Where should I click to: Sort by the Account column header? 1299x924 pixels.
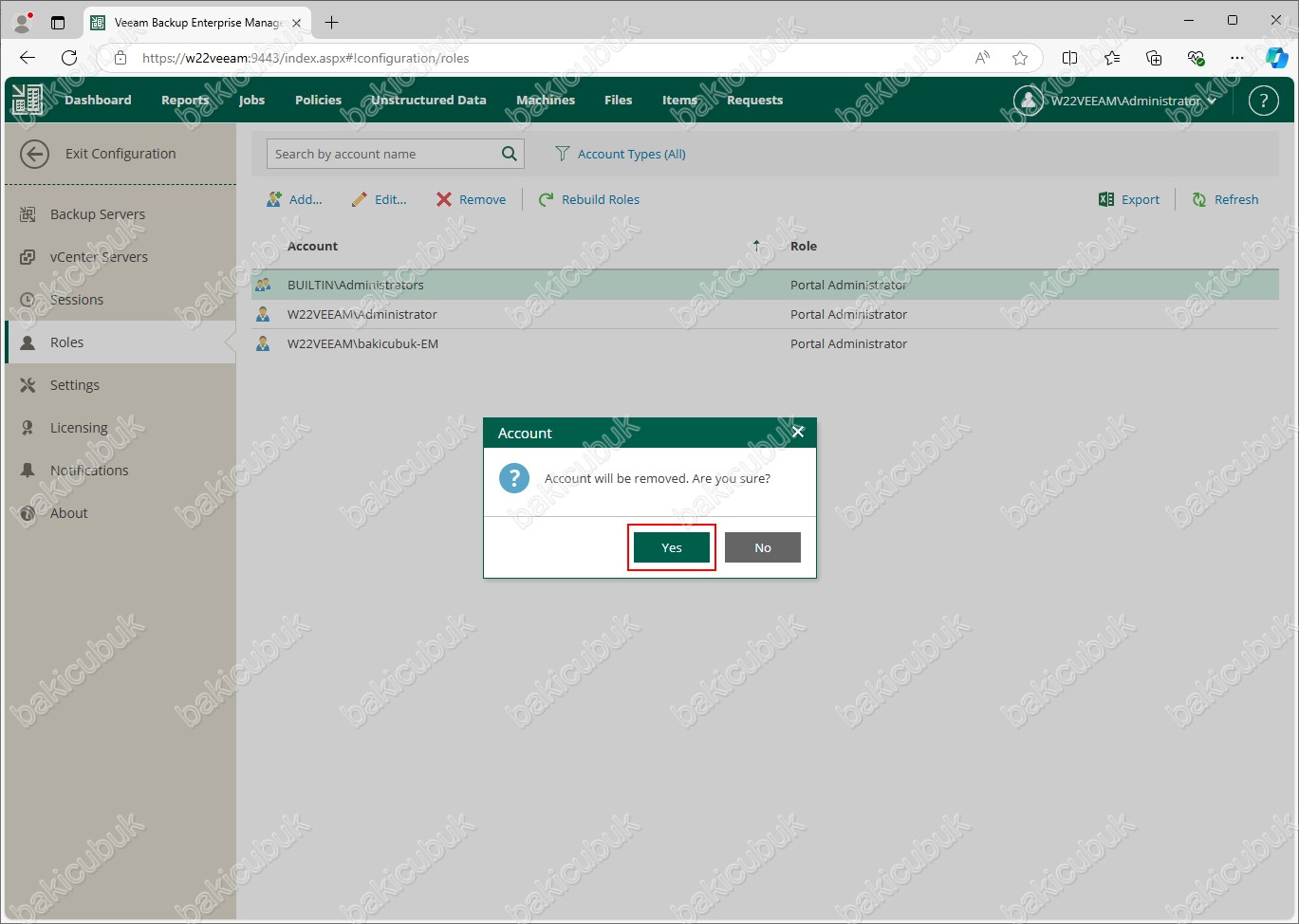(x=312, y=246)
